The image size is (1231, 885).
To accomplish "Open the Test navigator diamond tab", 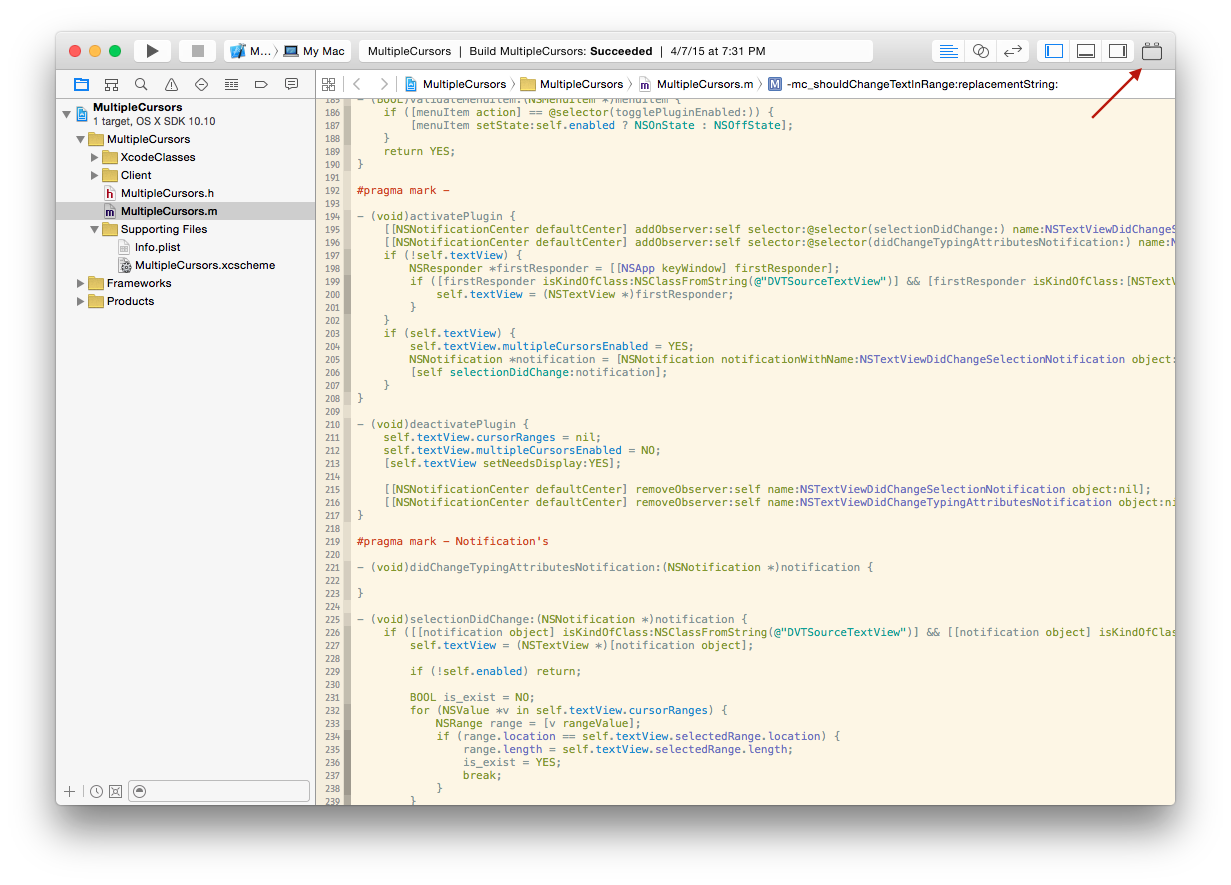I will 201,84.
